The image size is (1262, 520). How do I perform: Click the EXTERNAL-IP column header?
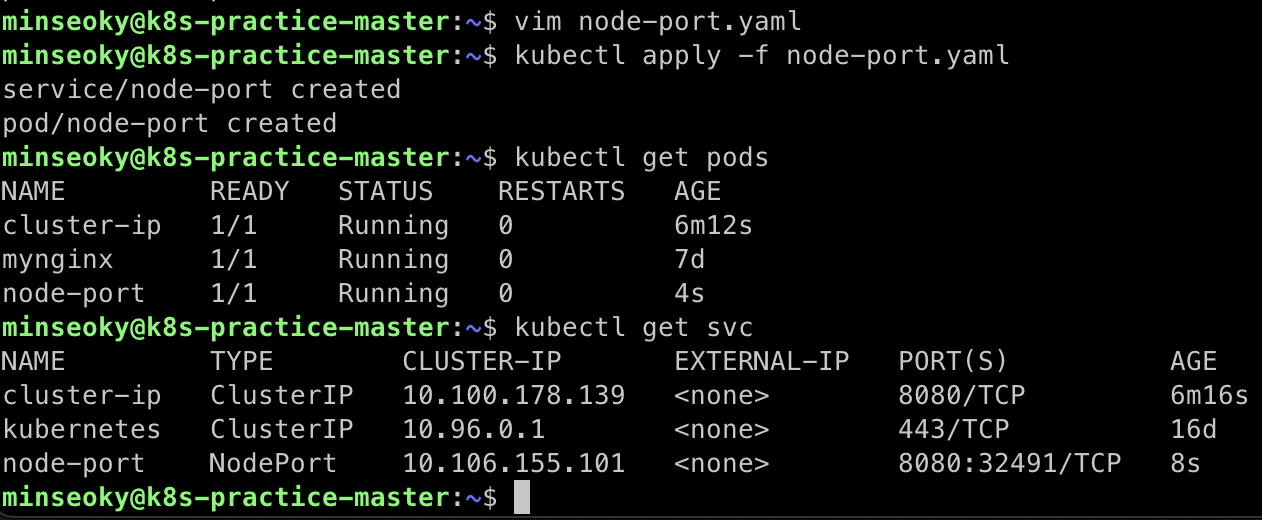(762, 361)
